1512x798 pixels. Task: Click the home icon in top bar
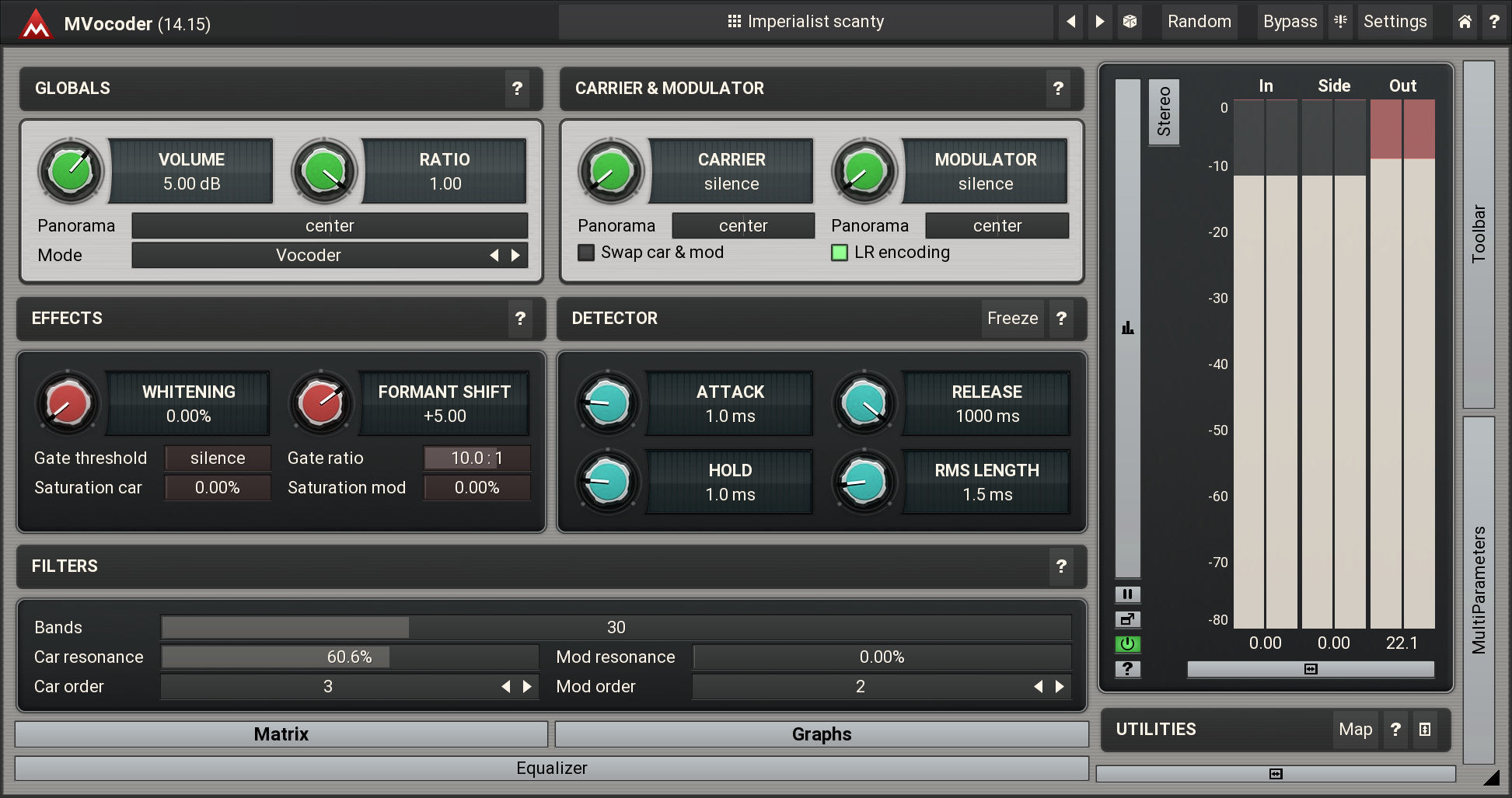coord(1465,22)
